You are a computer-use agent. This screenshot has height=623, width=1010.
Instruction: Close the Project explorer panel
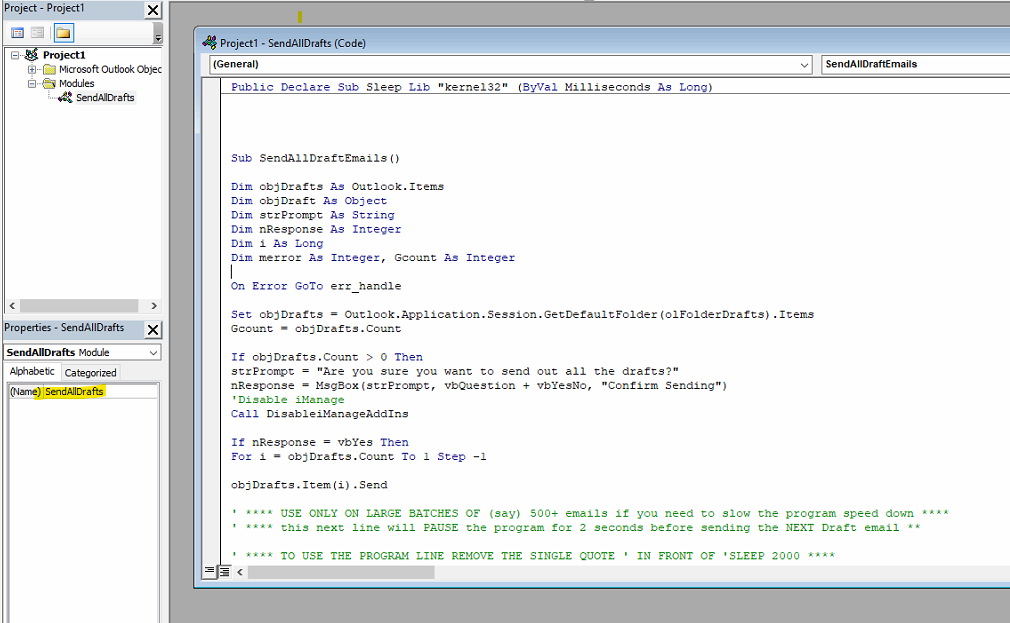[152, 10]
